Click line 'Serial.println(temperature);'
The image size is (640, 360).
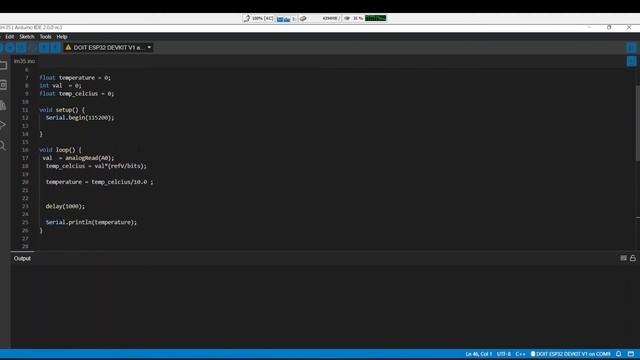click(x=91, y=222)
